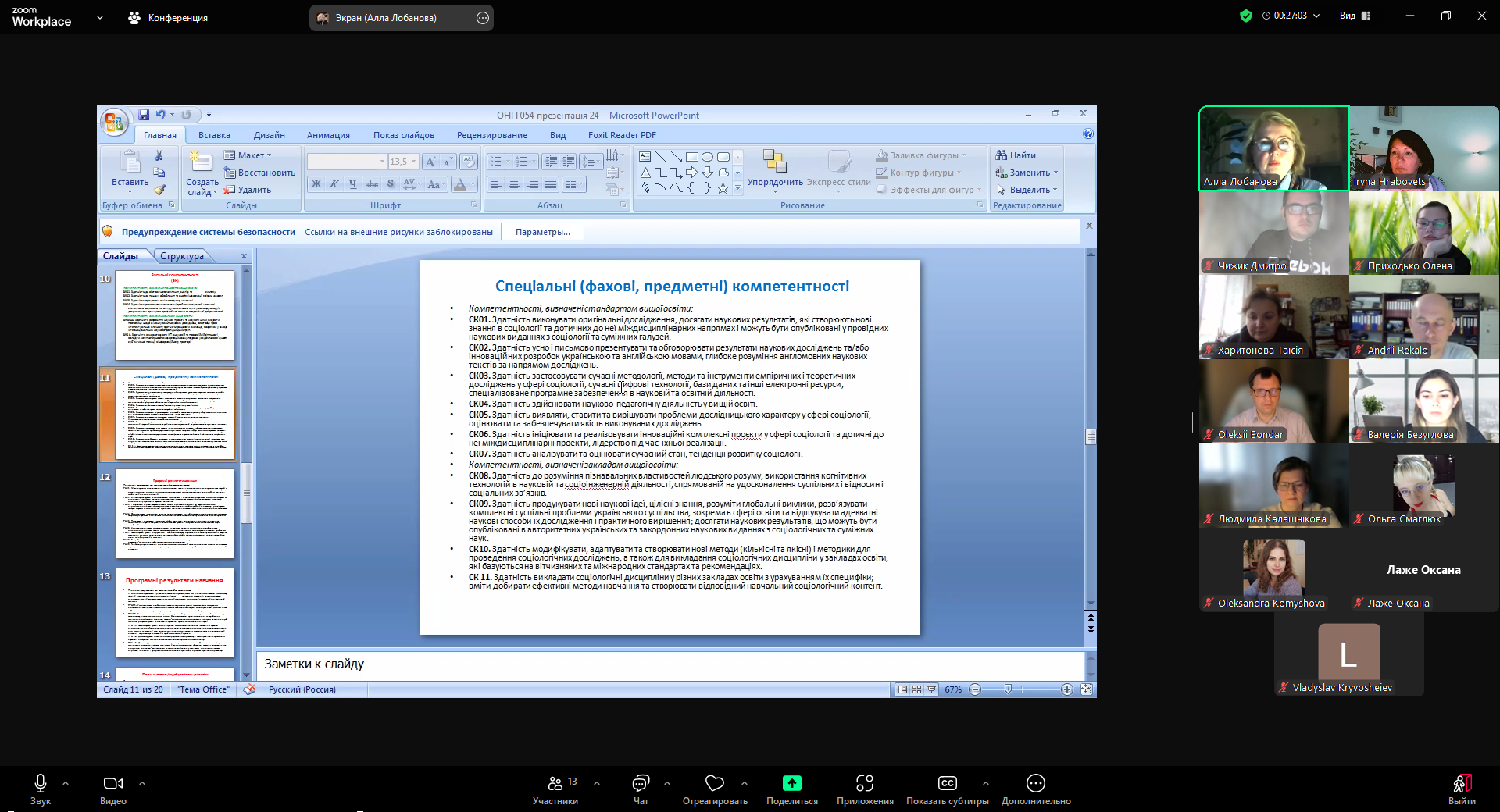Viewport: 1500px width, 812px height.
Task: Toggle center paragraph alignment
Action: pos(514,184)
